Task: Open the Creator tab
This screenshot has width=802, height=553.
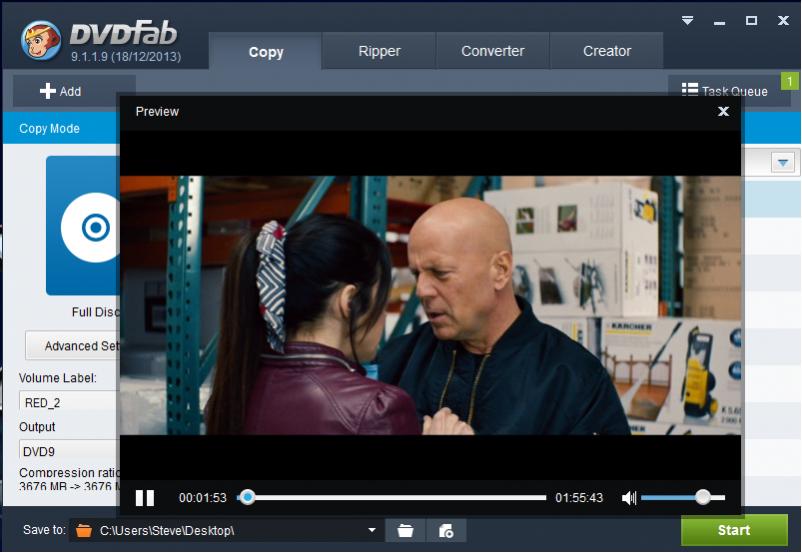Action: tap(607, 51)
